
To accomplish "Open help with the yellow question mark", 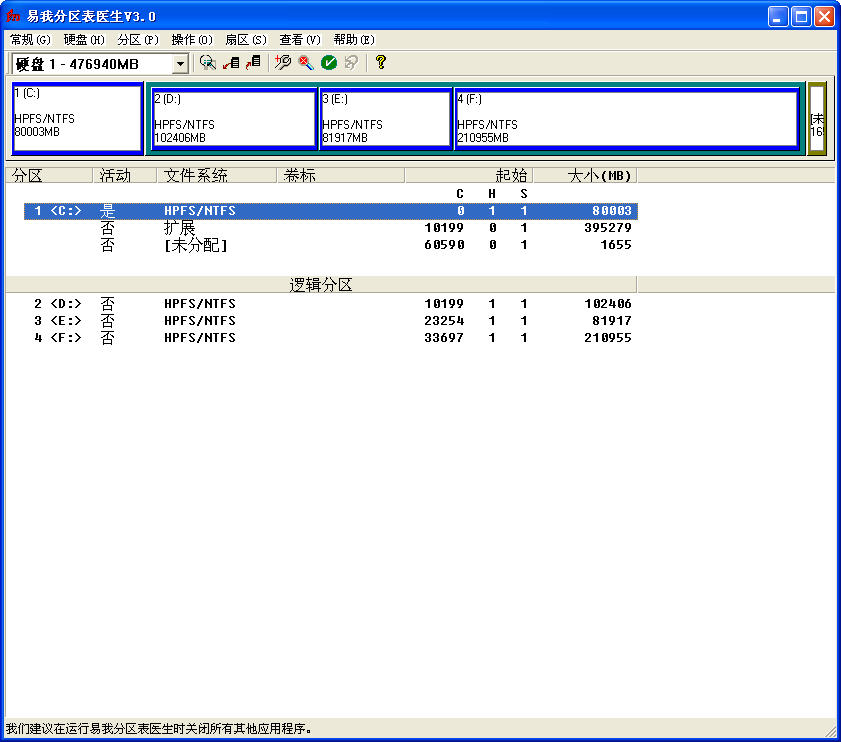I will (380, 63).
